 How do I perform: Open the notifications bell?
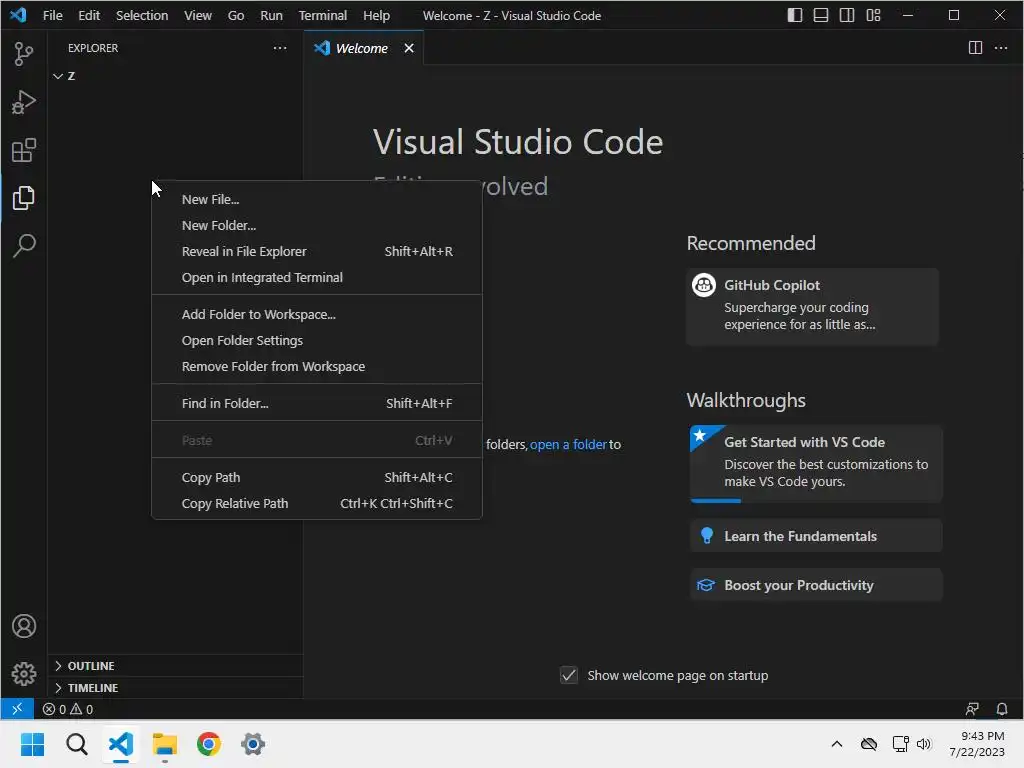(1001, 709)
